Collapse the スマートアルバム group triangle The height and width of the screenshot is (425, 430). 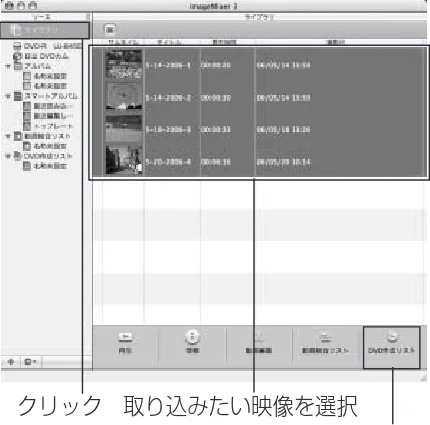(8, 96)
